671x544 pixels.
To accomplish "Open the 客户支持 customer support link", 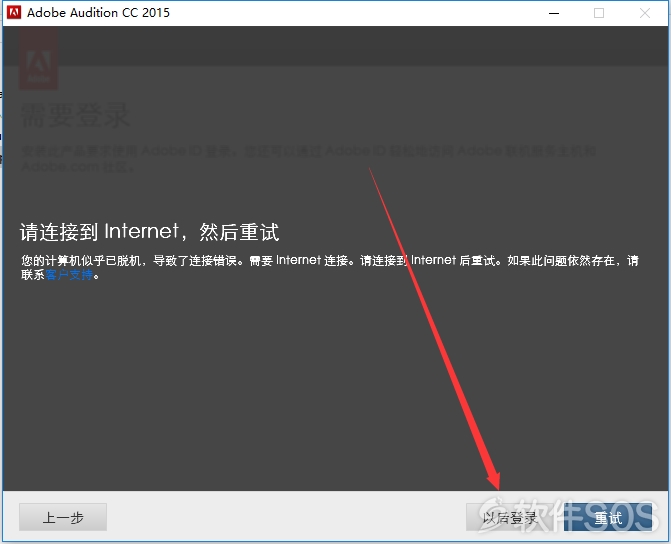I will pyautogui.click(x=69, y=275).
